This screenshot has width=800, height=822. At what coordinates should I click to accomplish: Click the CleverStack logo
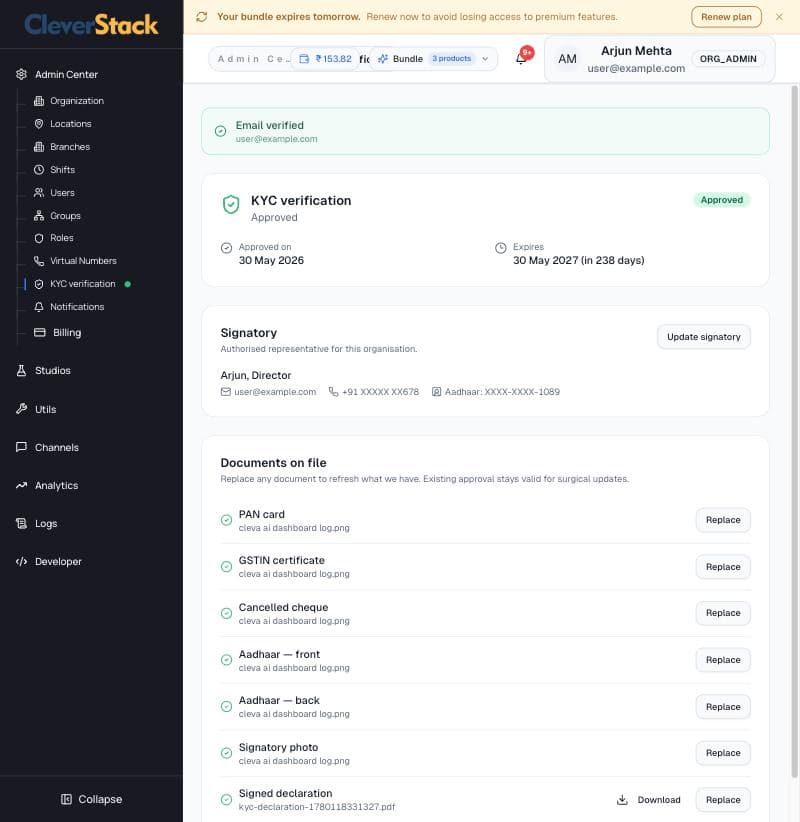91,24
